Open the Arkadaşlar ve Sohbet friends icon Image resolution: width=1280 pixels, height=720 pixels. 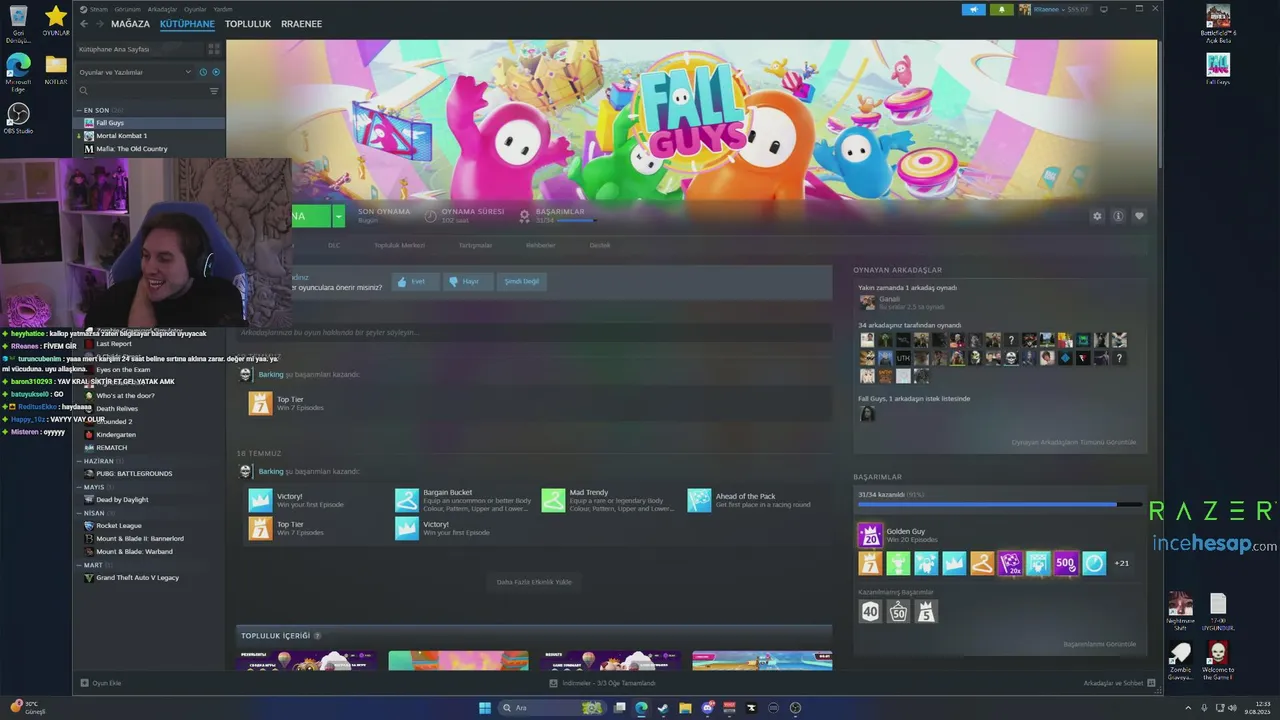(x=1151, y=683)
